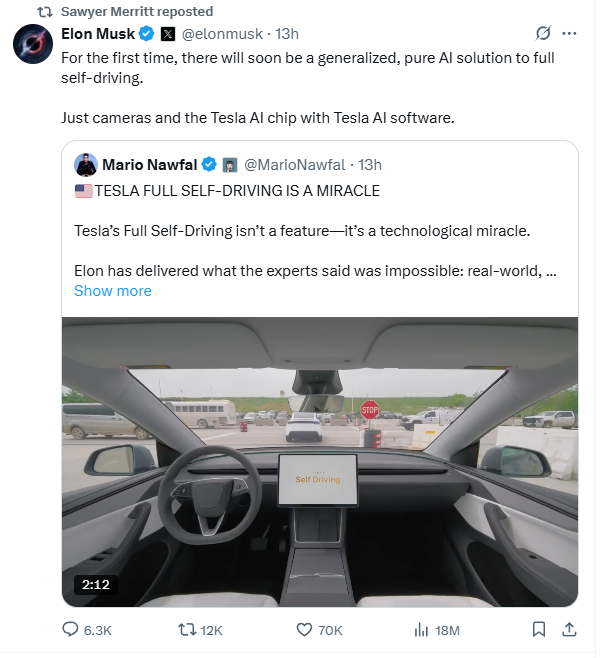
Task: Click the Sawyer Merritt reposted link
Action: [x=136, y=12]
